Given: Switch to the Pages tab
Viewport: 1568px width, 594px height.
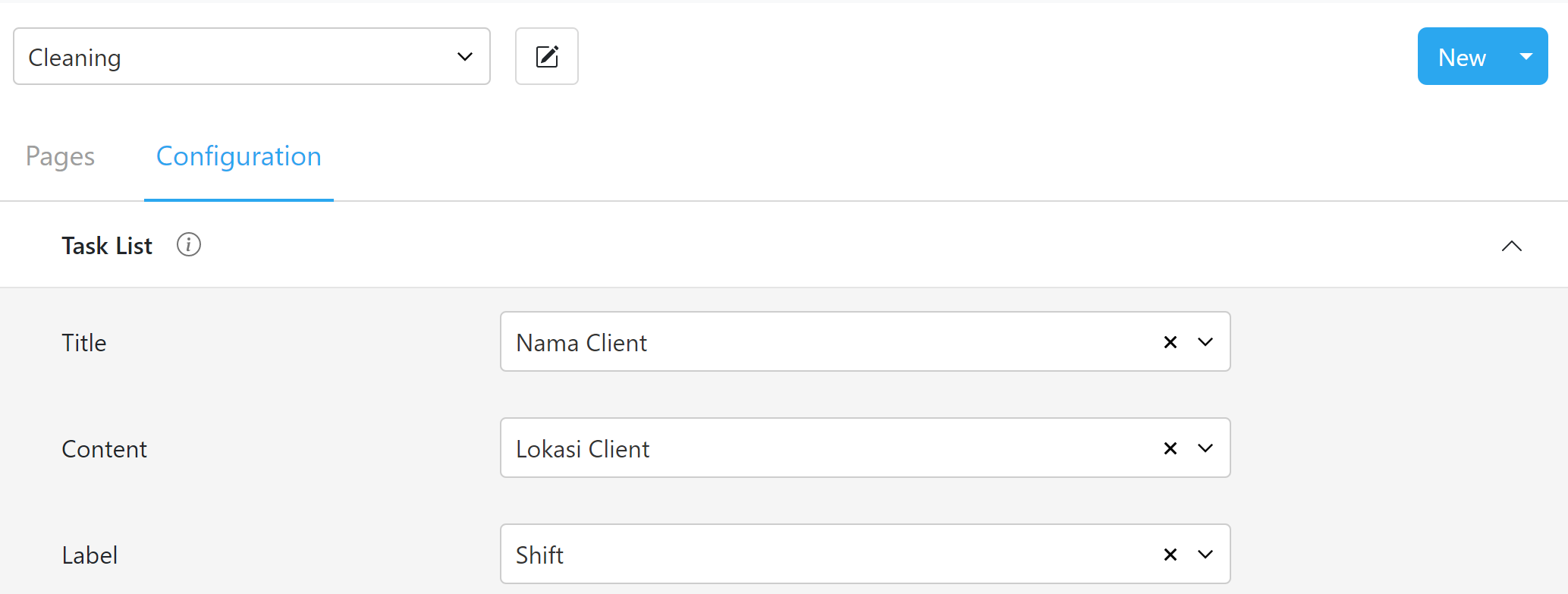Looking at the screenshot, I should (60, 156).
